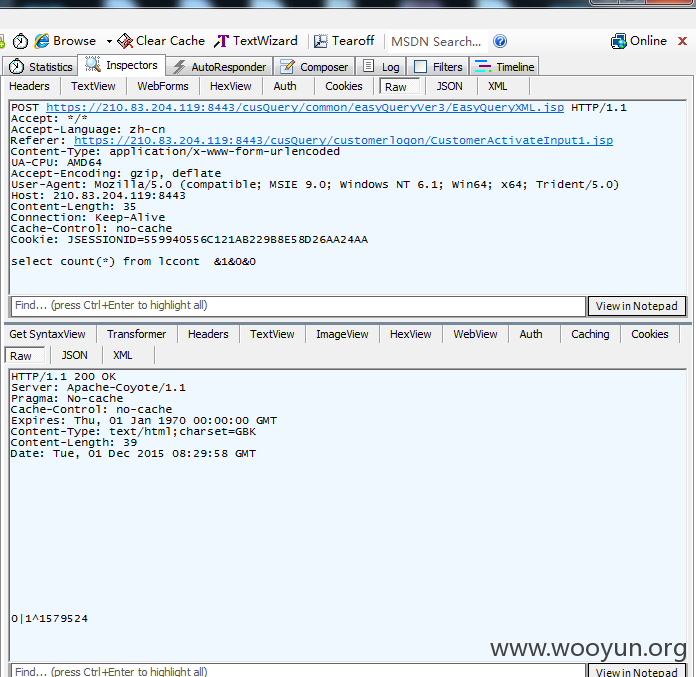Click the SQL text 'select count(*) from lccont'
Viewport: 696px width, 677px height.
tap(105, 261)
